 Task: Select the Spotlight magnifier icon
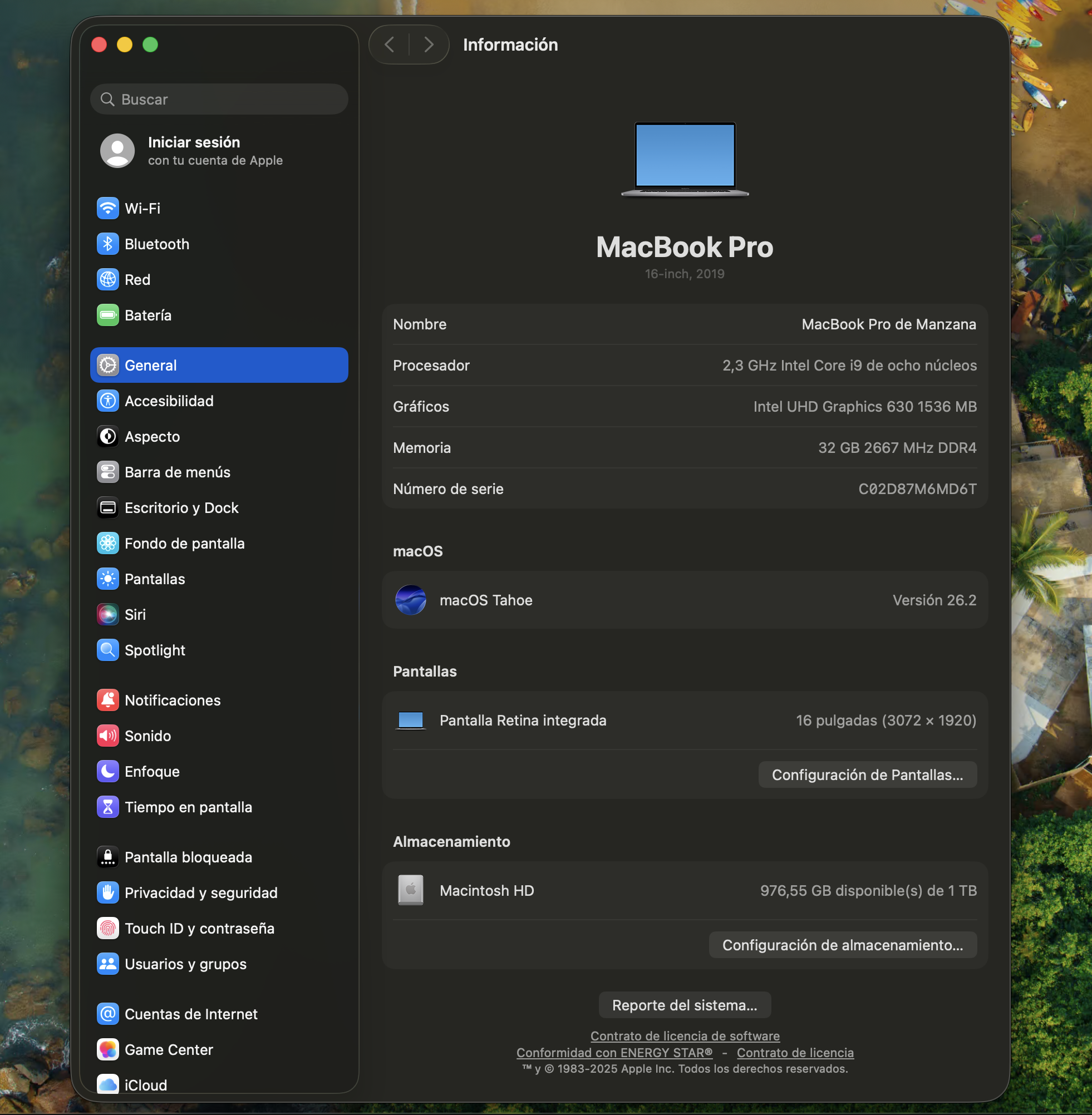point(108,649)
